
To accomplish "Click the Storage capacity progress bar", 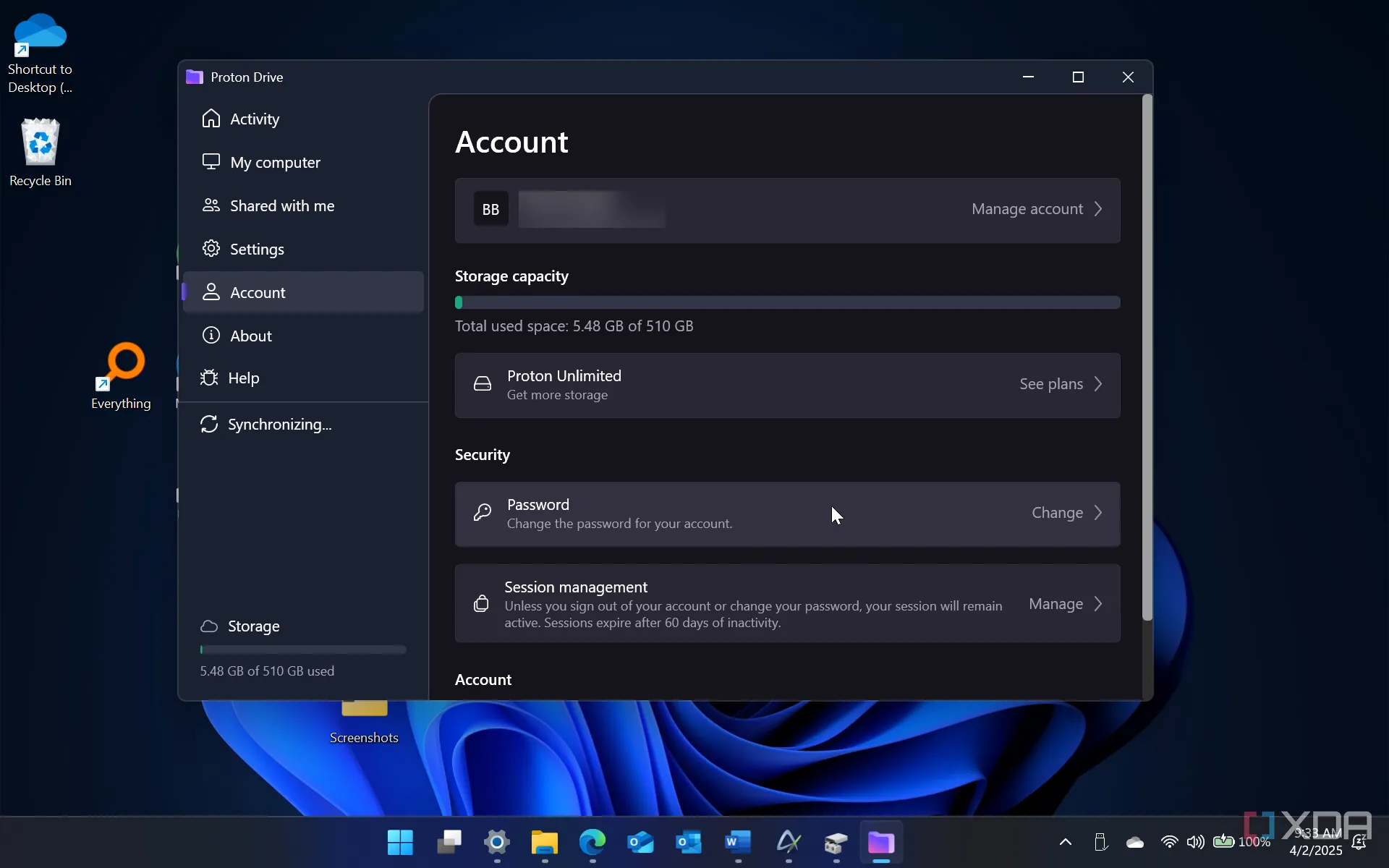I will (787, 302).
